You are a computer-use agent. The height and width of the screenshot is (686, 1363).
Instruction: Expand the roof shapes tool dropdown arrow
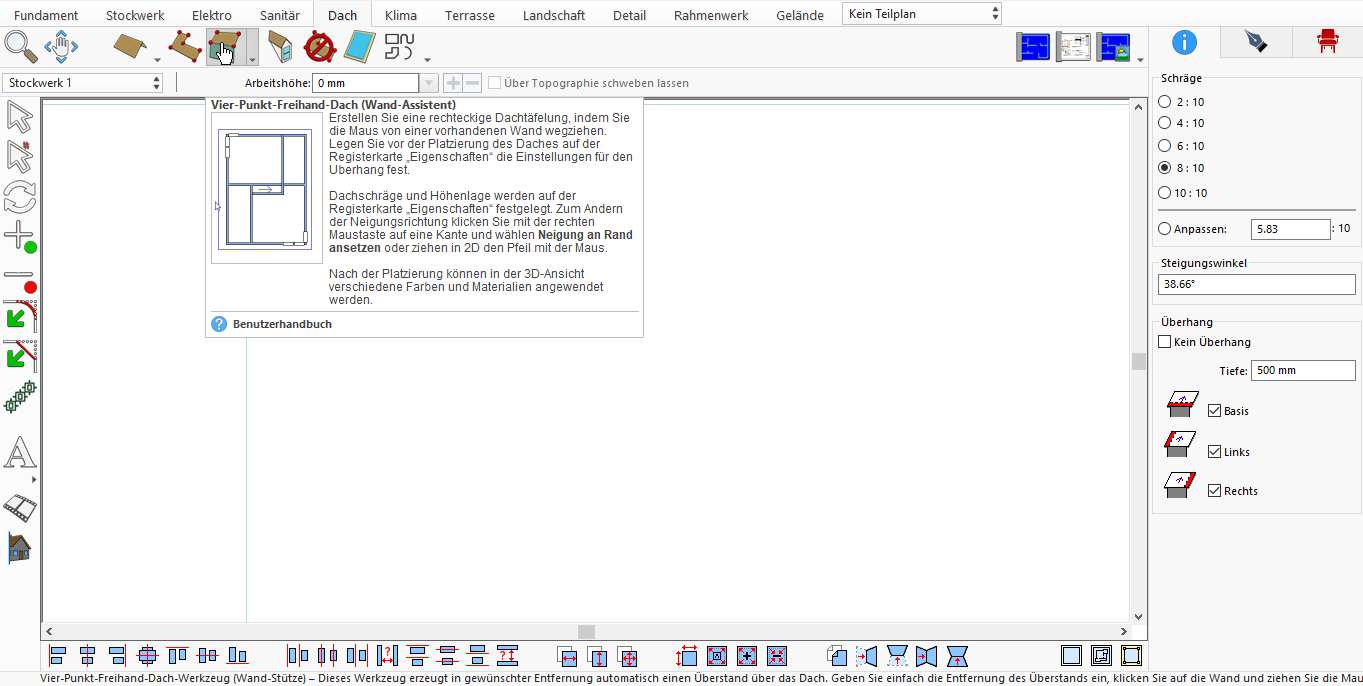[427, 59]
